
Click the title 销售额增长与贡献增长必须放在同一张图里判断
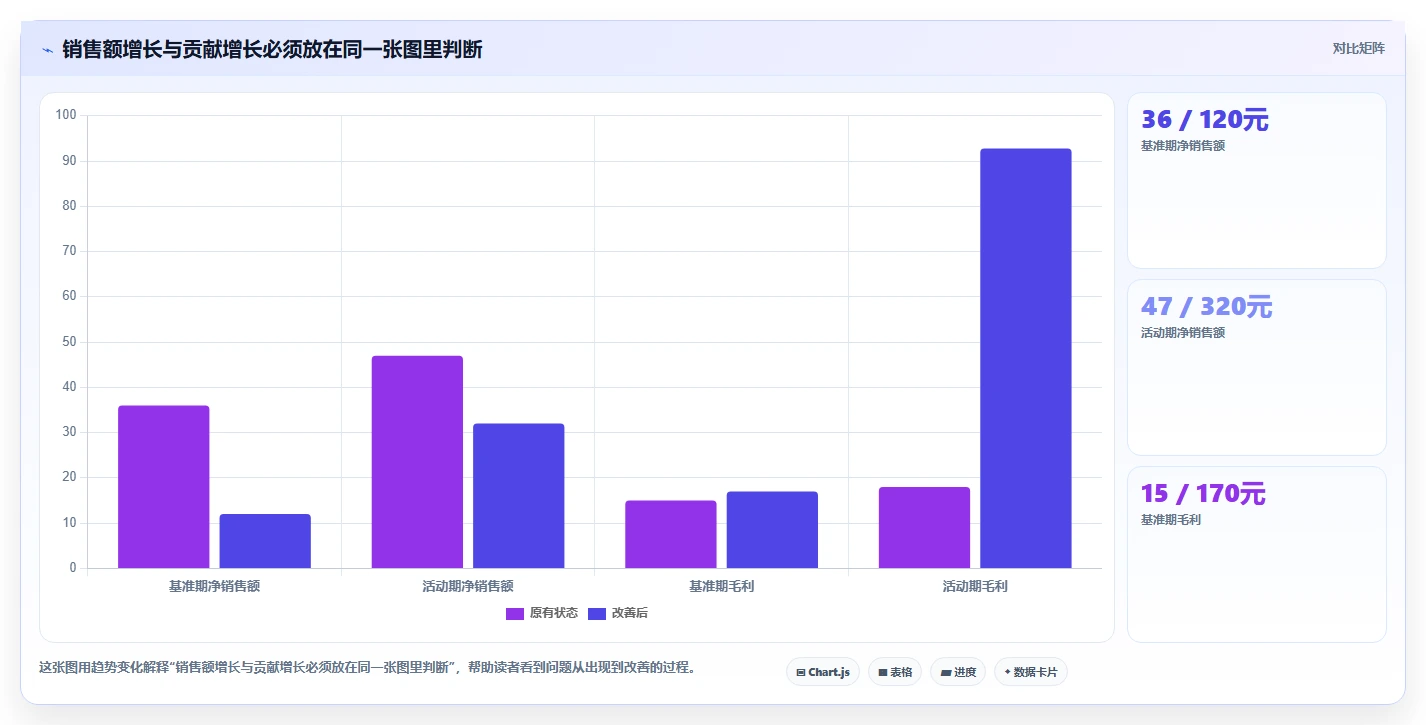272,50
